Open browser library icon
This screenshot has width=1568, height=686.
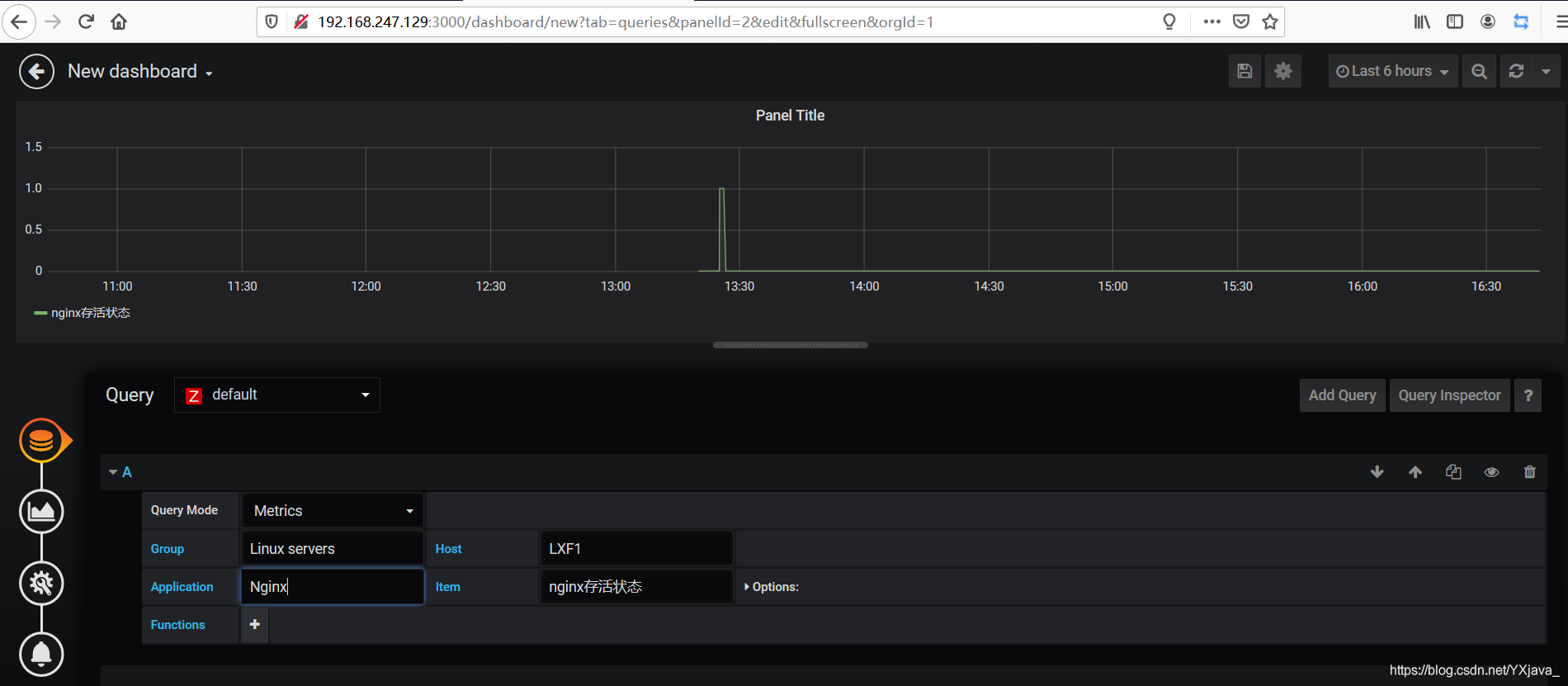1422,21
